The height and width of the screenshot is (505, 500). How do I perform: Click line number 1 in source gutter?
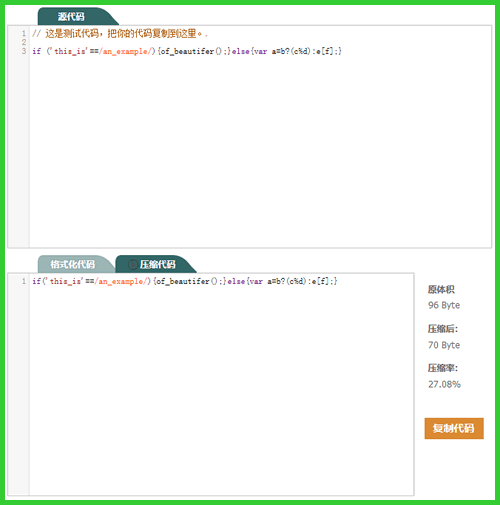[x=24, y=33]
